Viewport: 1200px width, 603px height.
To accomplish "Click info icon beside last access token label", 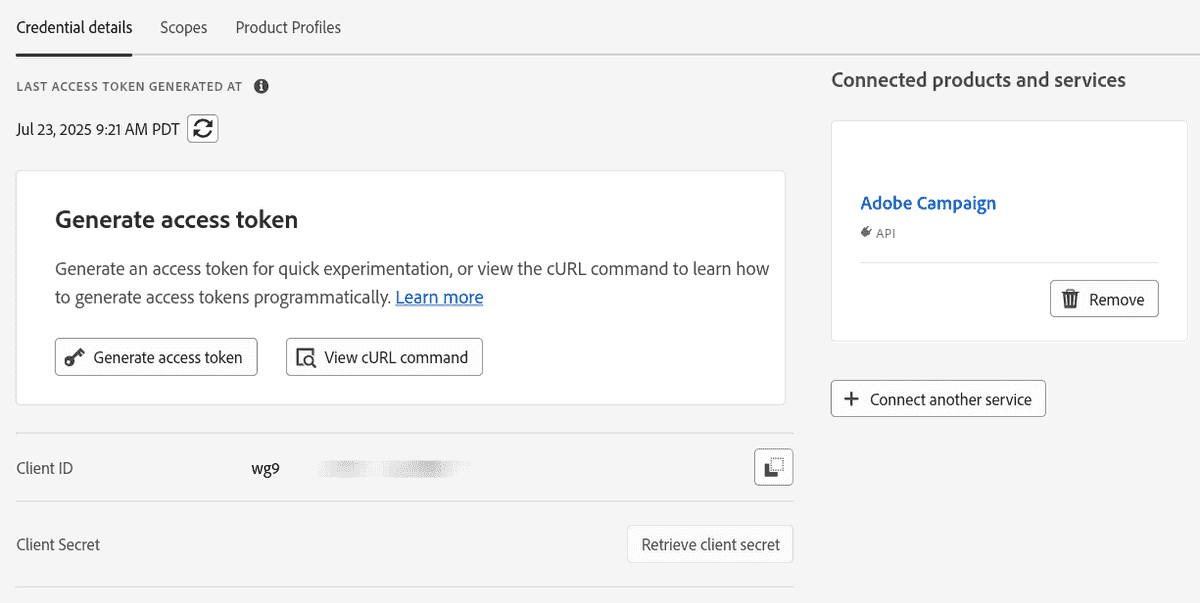I will tap(261, 86).
